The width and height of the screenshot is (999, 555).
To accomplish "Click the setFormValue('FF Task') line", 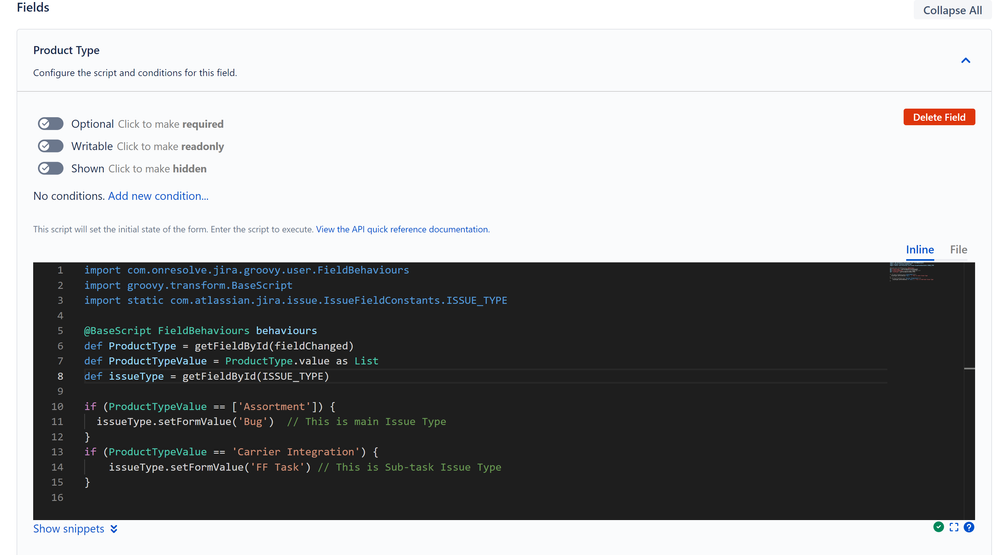I will tap(210, 467).
